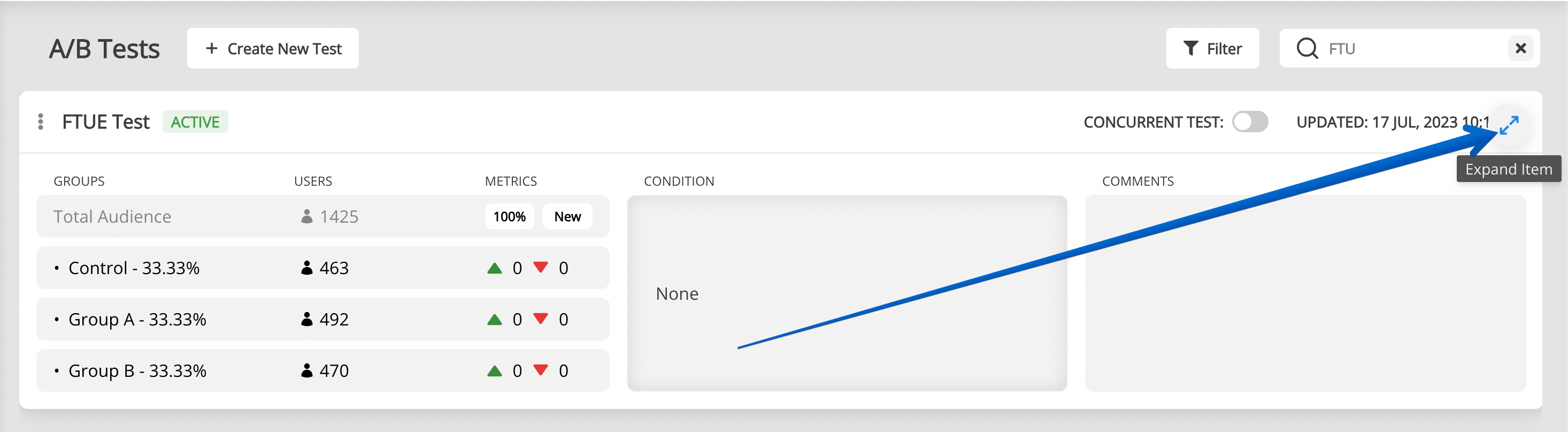Screen dimensions: 1568x432
Task: Click the Create New Test button
Action: pos(273,48)
